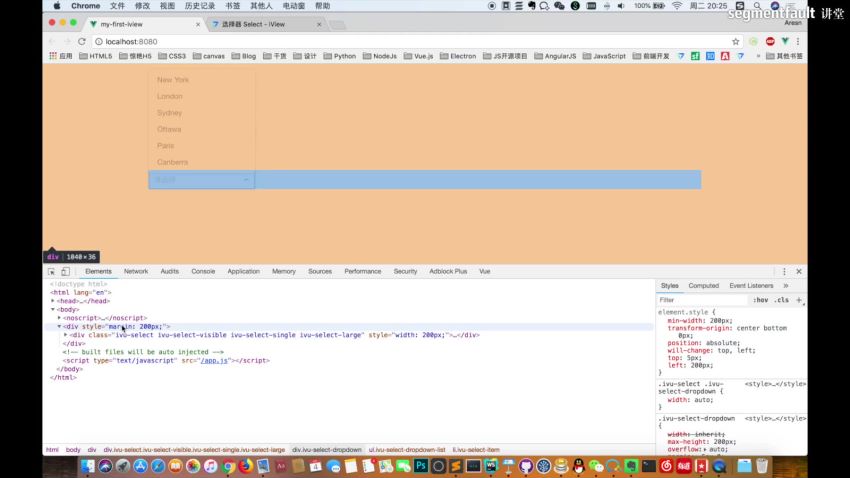
Task: Open the Event Listeners tab
Action: pyautogui.click(x=751, y=286)
